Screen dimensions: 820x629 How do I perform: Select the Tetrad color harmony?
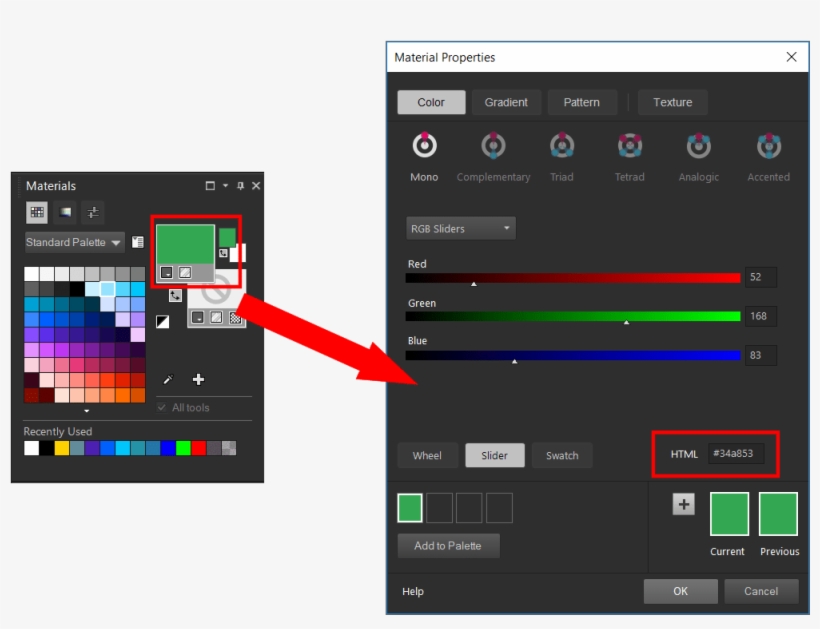pyautogui.click(x=629, y=145)
